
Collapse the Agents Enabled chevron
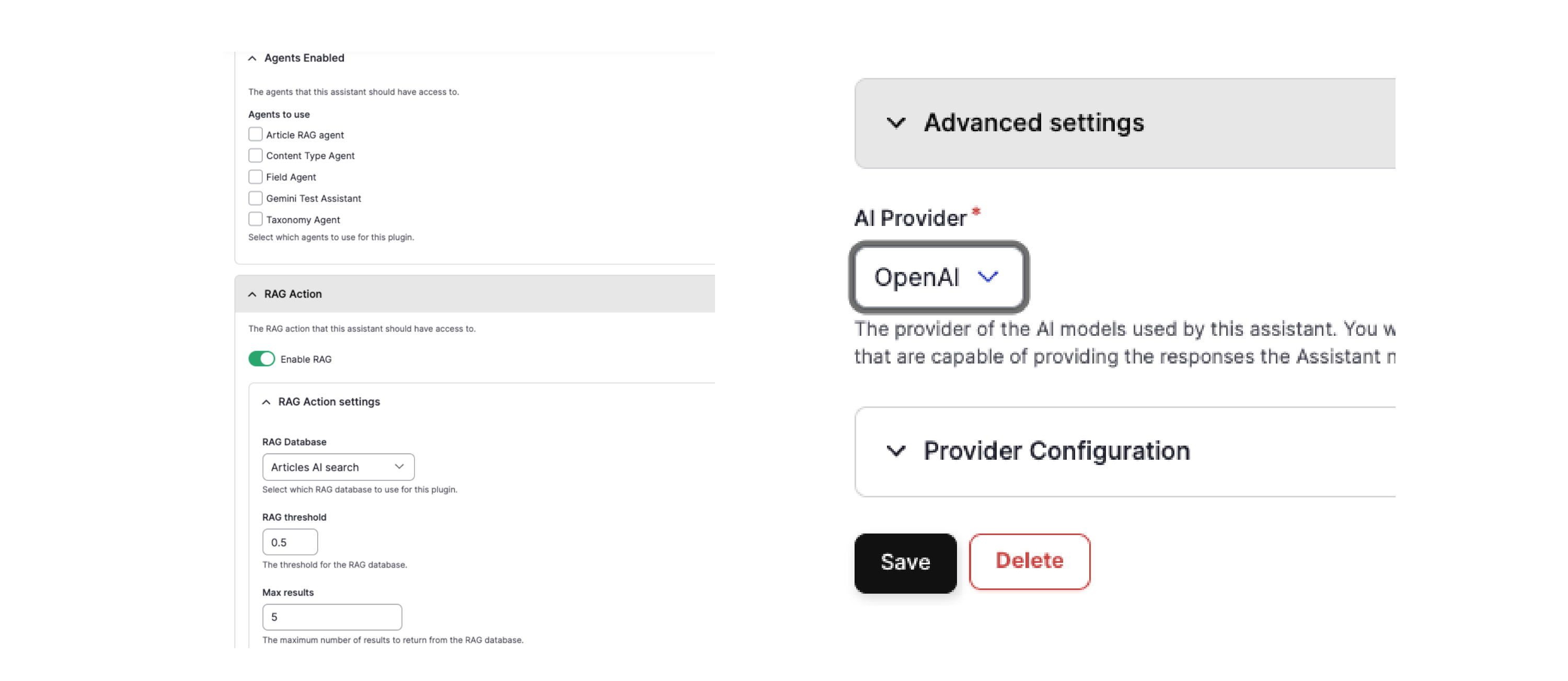pos(252,59)
